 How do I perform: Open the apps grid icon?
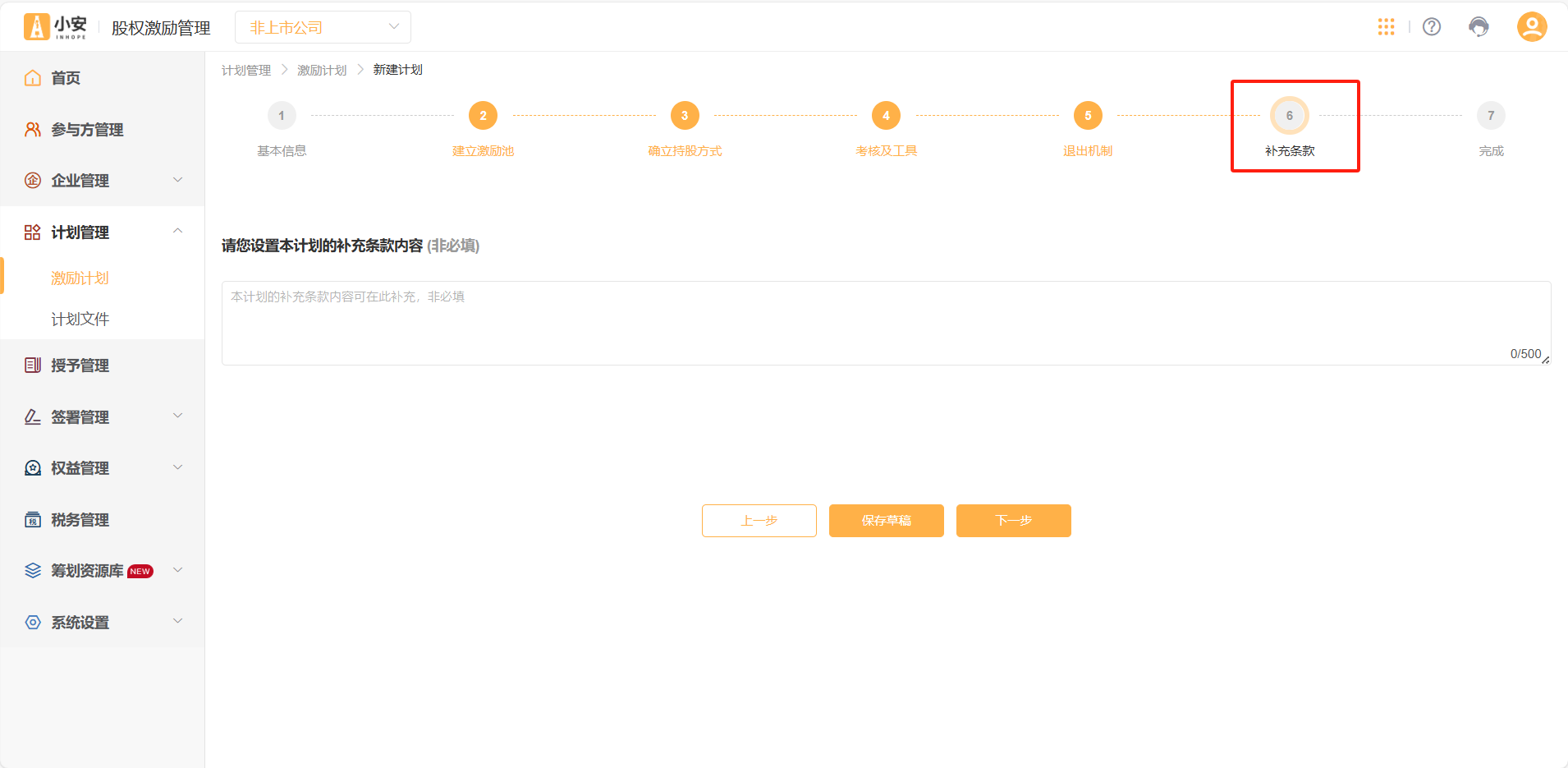click(1387, 27)
